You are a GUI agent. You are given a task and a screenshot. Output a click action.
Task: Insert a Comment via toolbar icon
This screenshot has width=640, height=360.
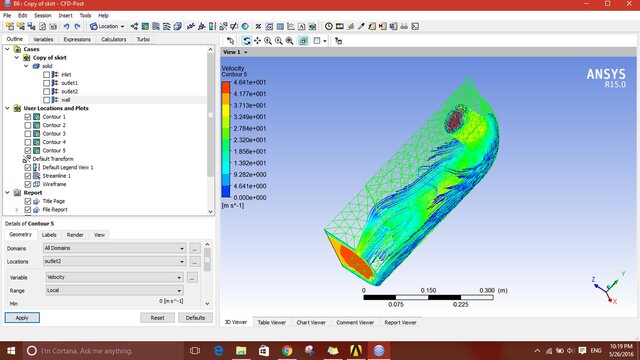coord(301,27)
